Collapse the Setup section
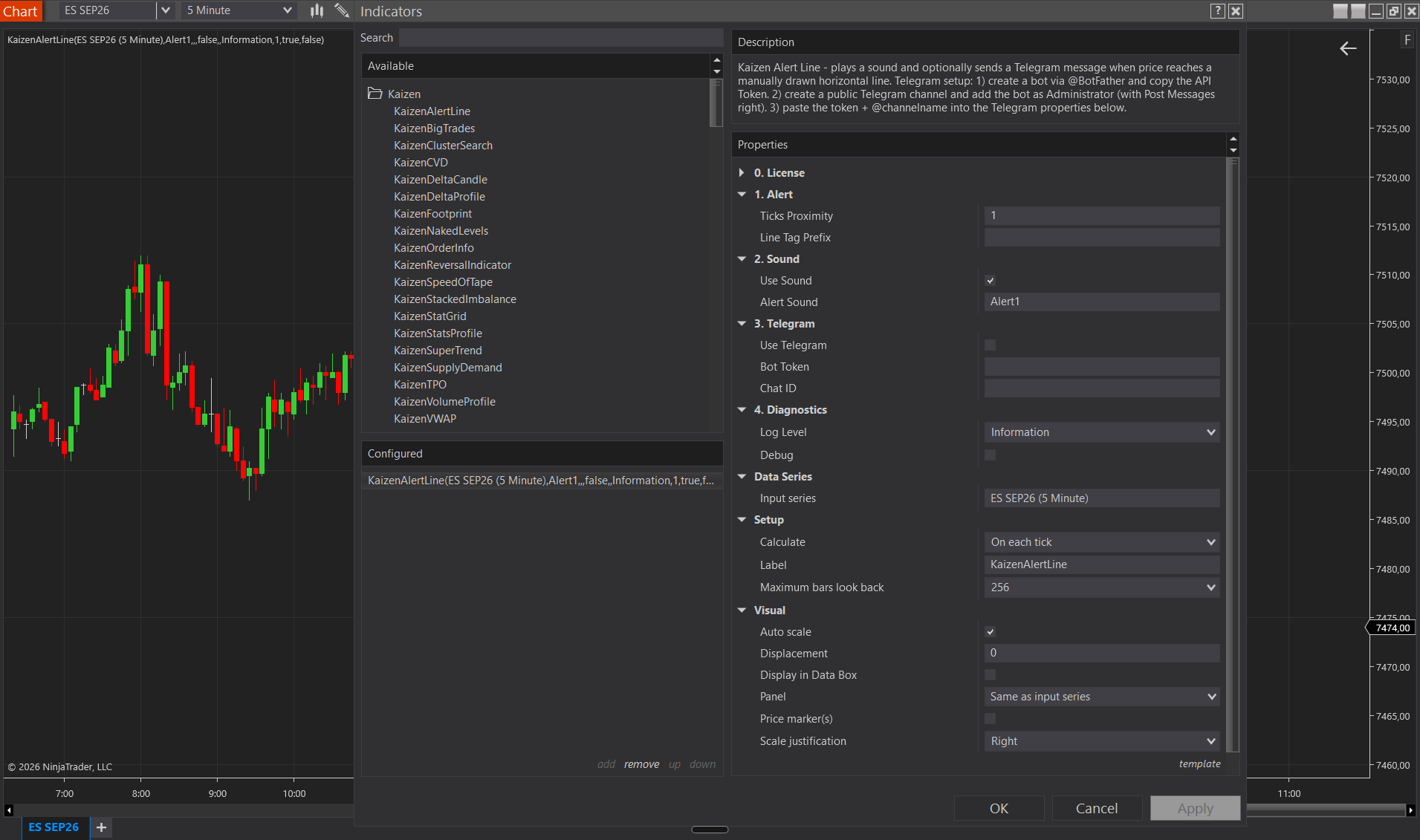Viewport: 1420px width, 840px height. pos(742,520)
